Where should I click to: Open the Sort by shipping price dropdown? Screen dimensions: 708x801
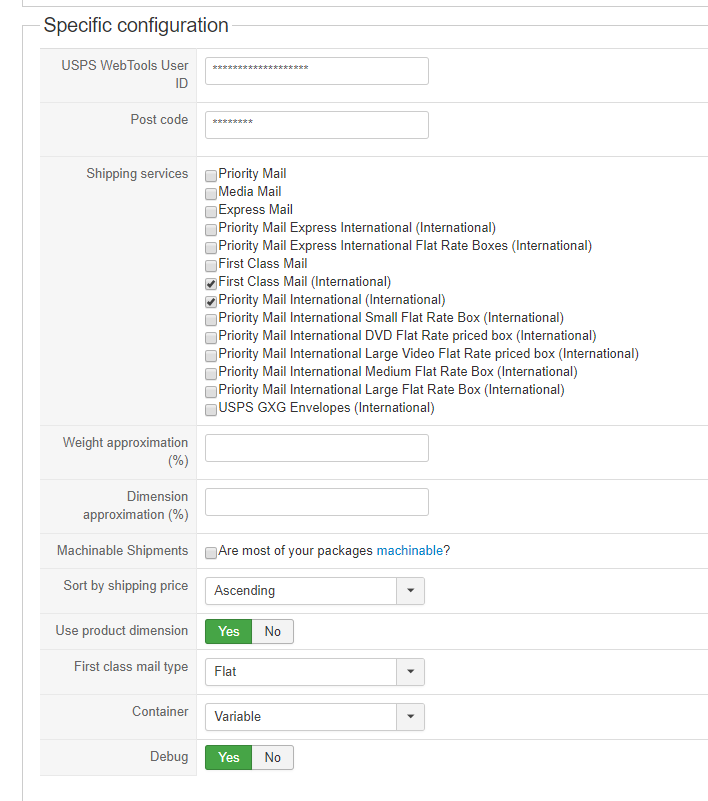click(314, 591)
